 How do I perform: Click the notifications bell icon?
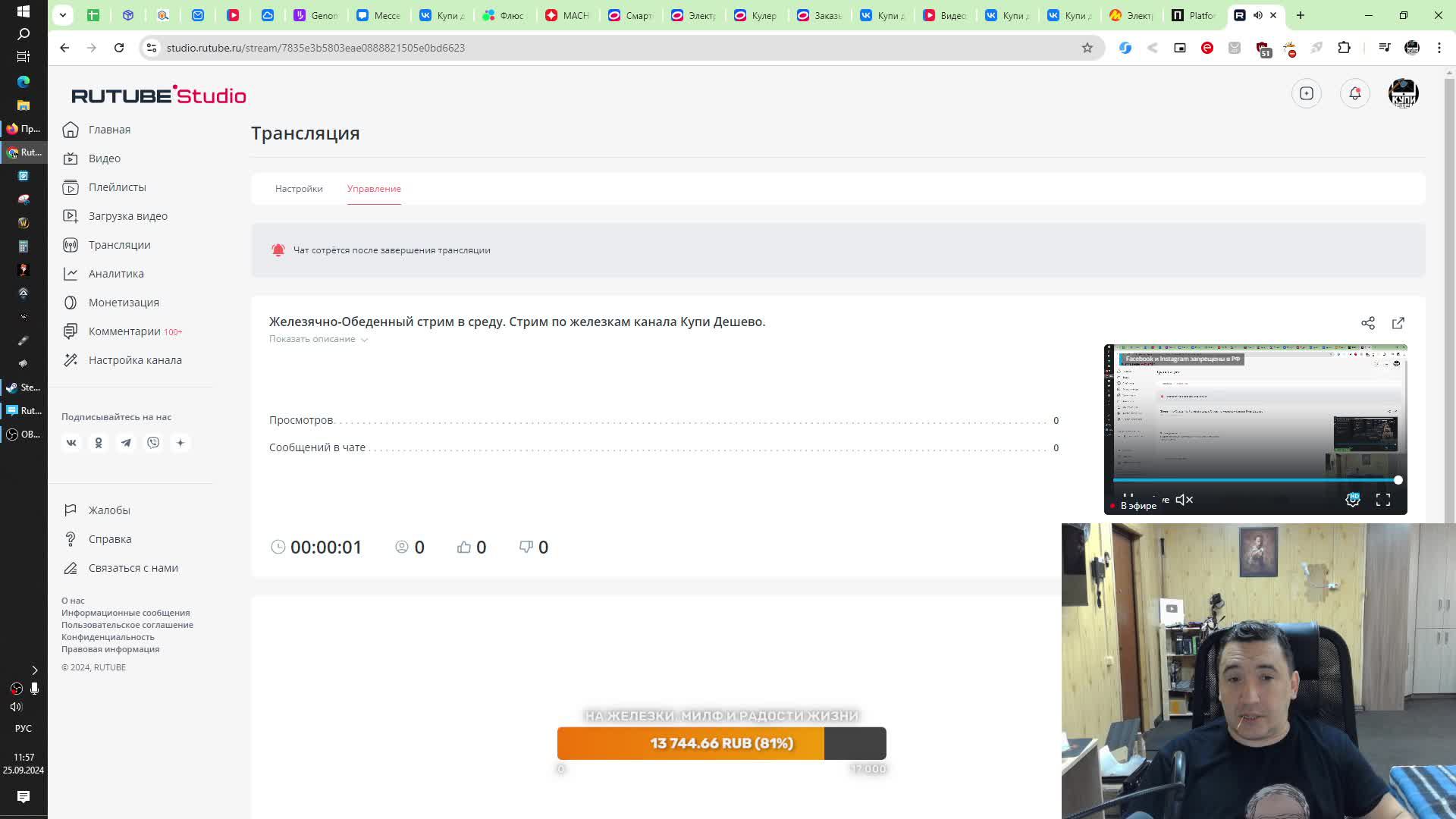[1355, 93]
